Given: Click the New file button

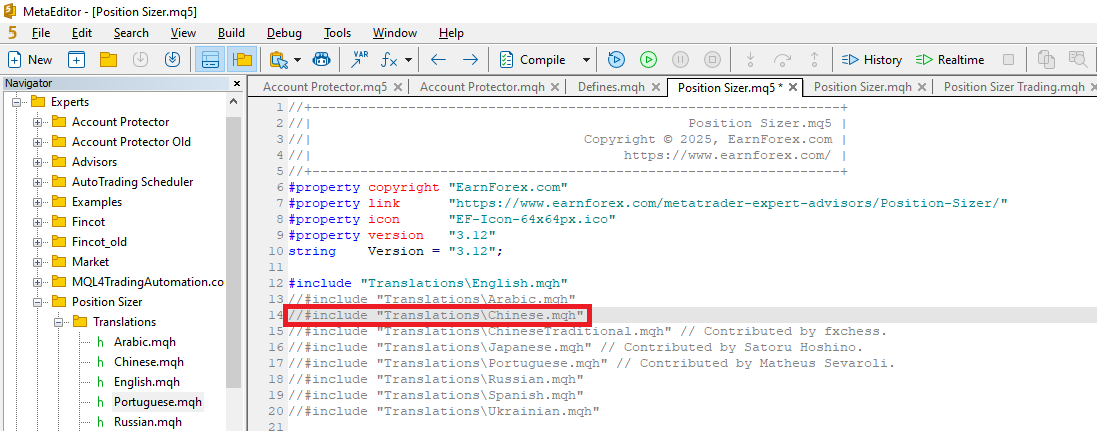Looking at the screenshot, I should 30,59.
